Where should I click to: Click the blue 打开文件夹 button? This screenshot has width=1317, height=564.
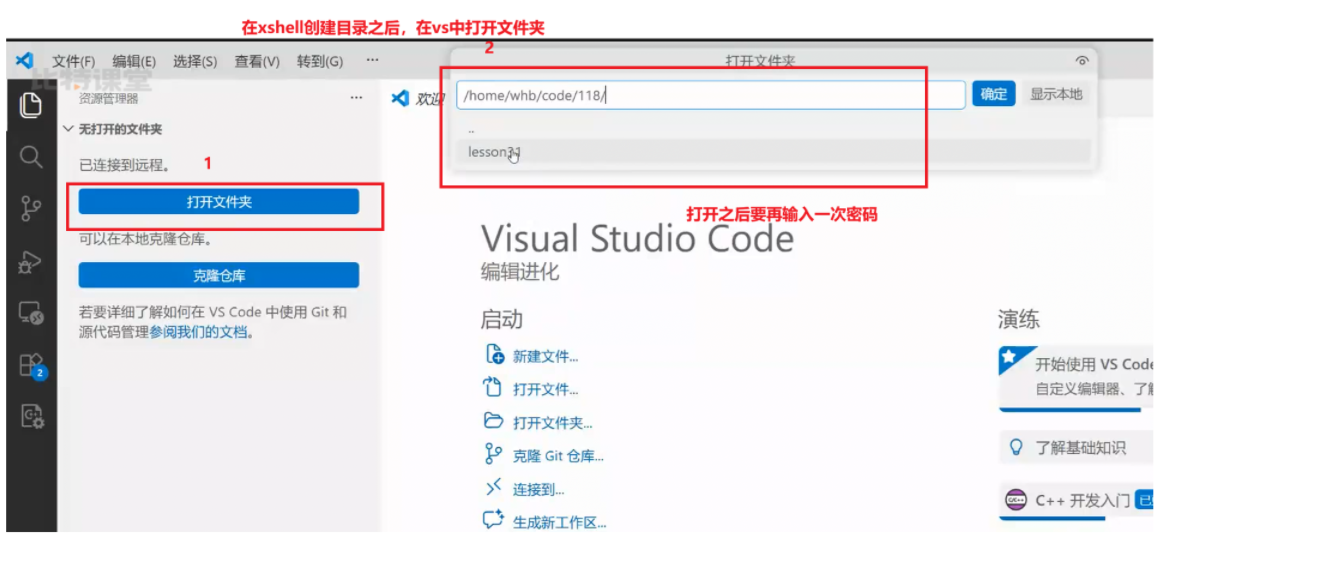click(219, 201)
